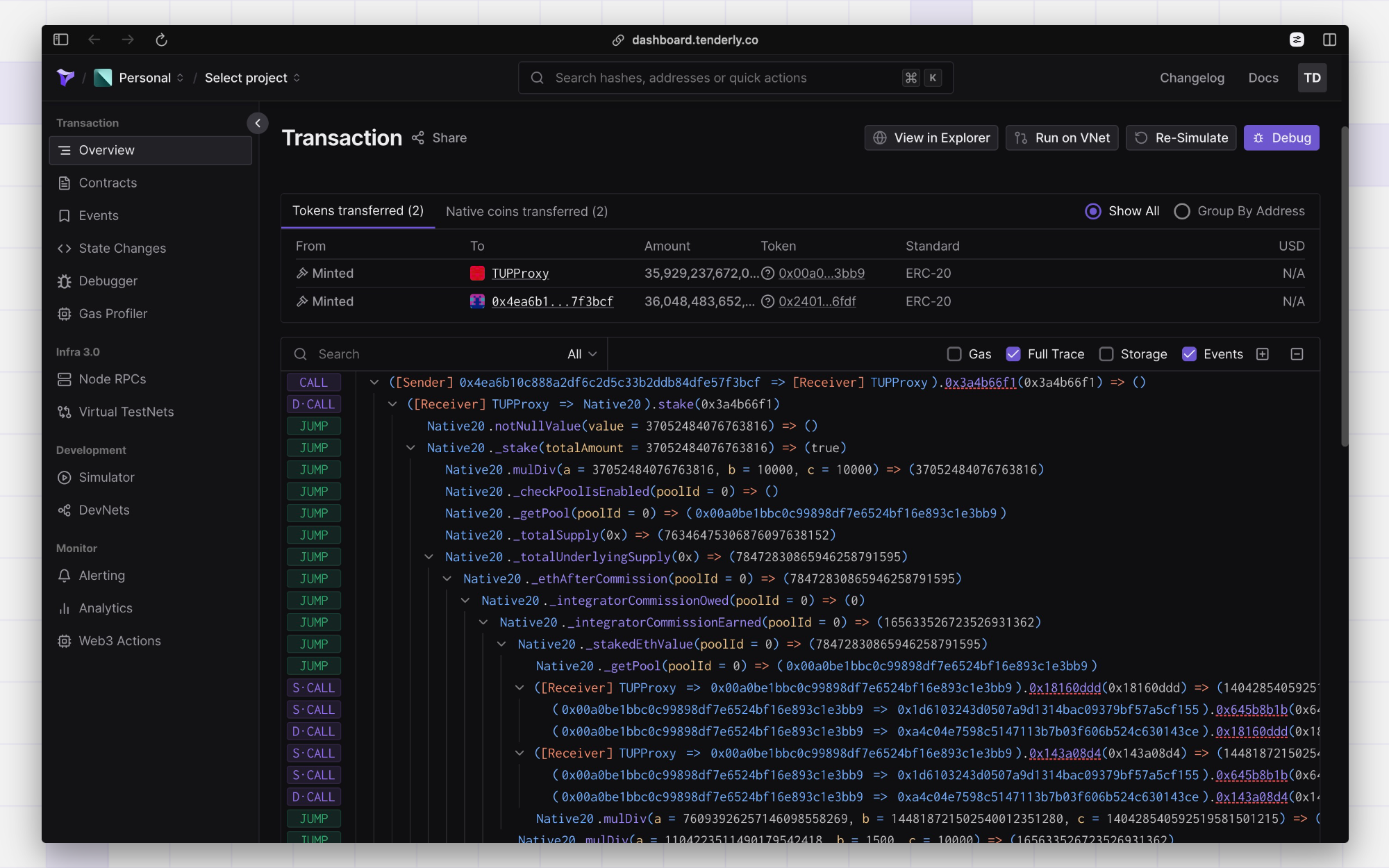Collapse all trace rows with the minus icon
The height and width of the screenshot is (868, 1389).
1296,353
